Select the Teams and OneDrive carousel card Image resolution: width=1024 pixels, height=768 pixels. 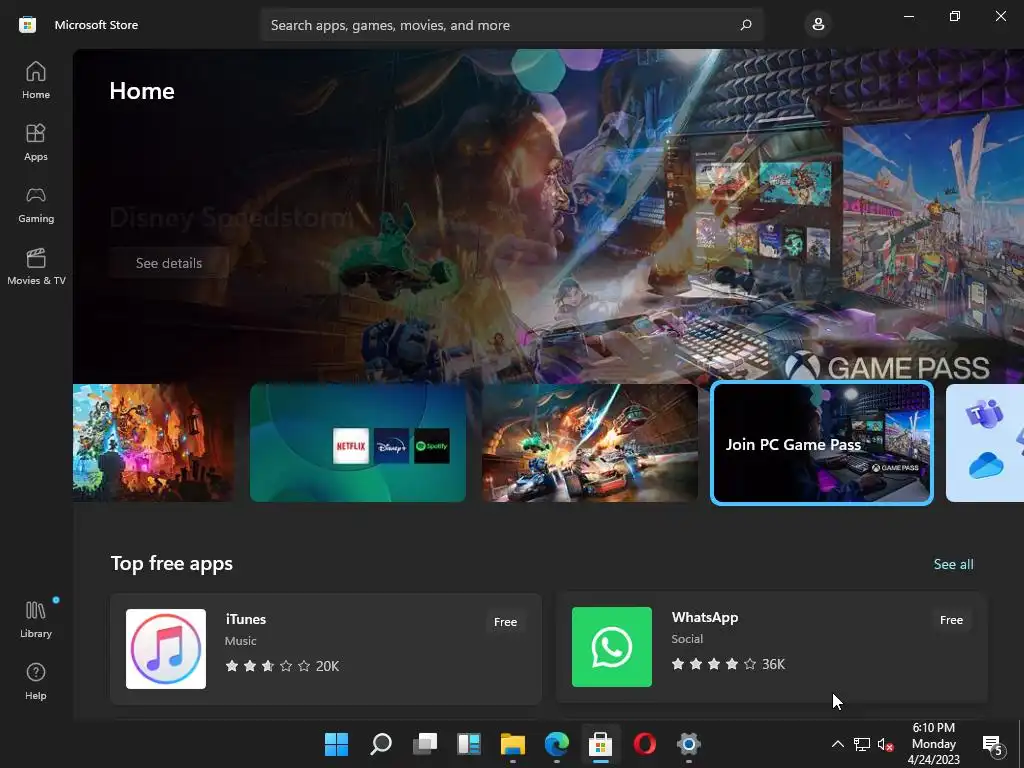click(985, 443)
